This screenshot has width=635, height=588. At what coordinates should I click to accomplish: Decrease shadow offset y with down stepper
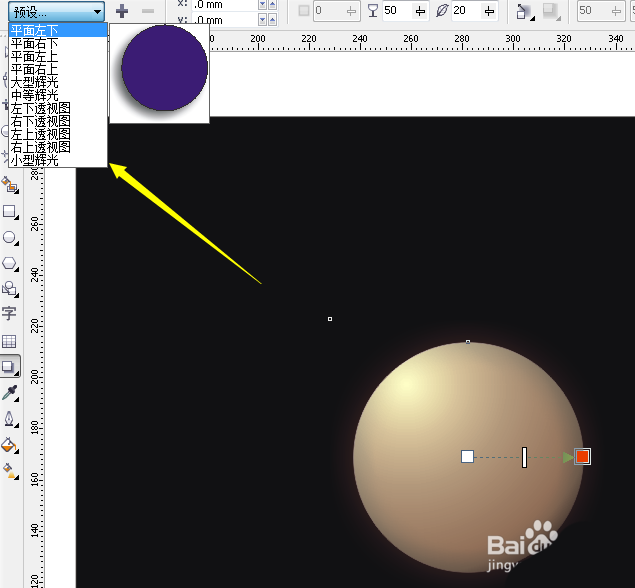262,19
